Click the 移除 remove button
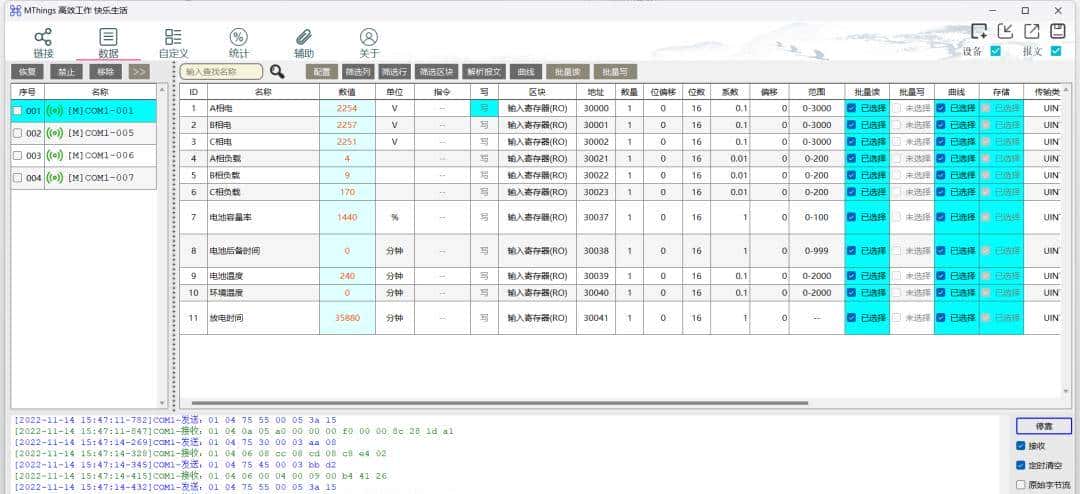Viewport: 1080px width, 494px height. pyautogui.click(x=106, y=72)
